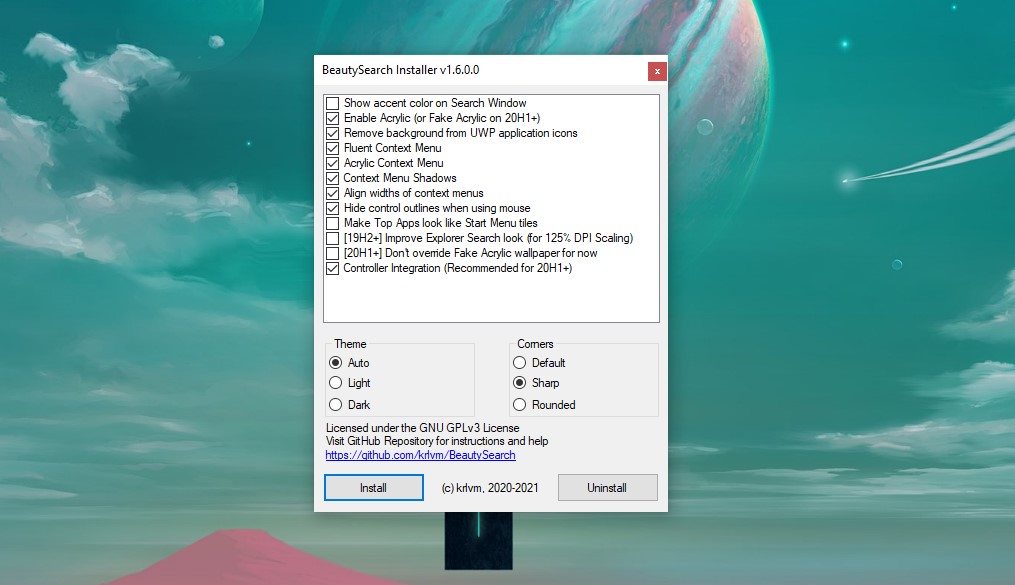Image resolution: width=1015 pixels, height=585 pixels.
Task: Enable Show accent color on Search Window
Action: coord(333,104)
